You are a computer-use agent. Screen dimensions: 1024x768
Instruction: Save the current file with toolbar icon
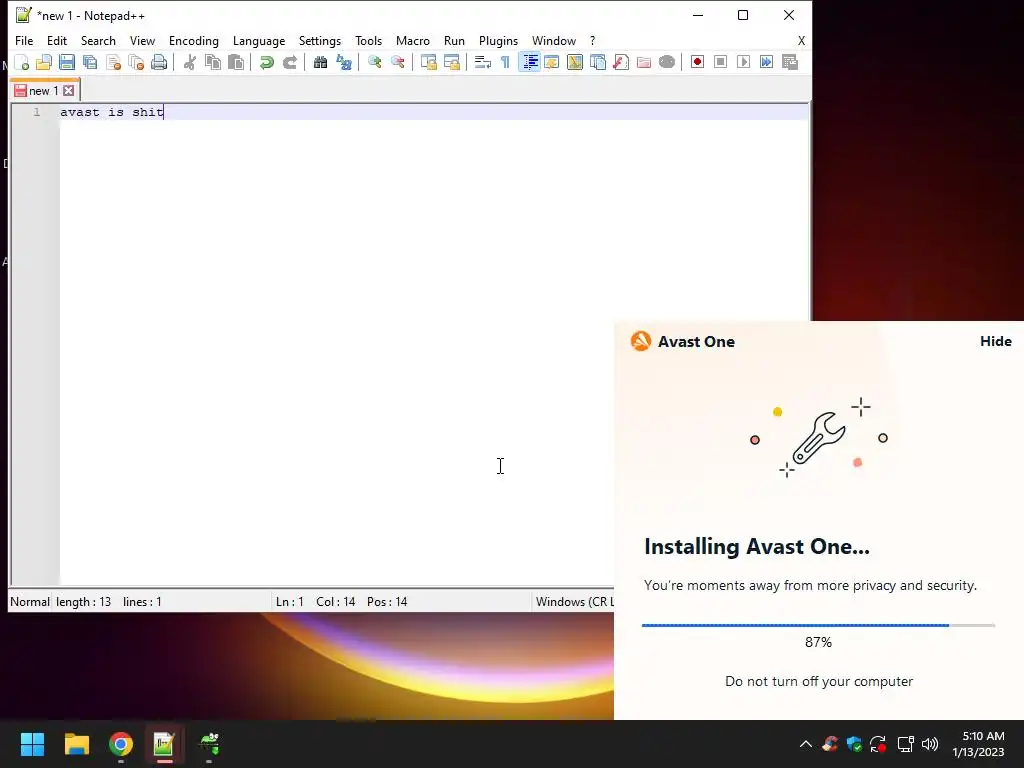point(67,62)
